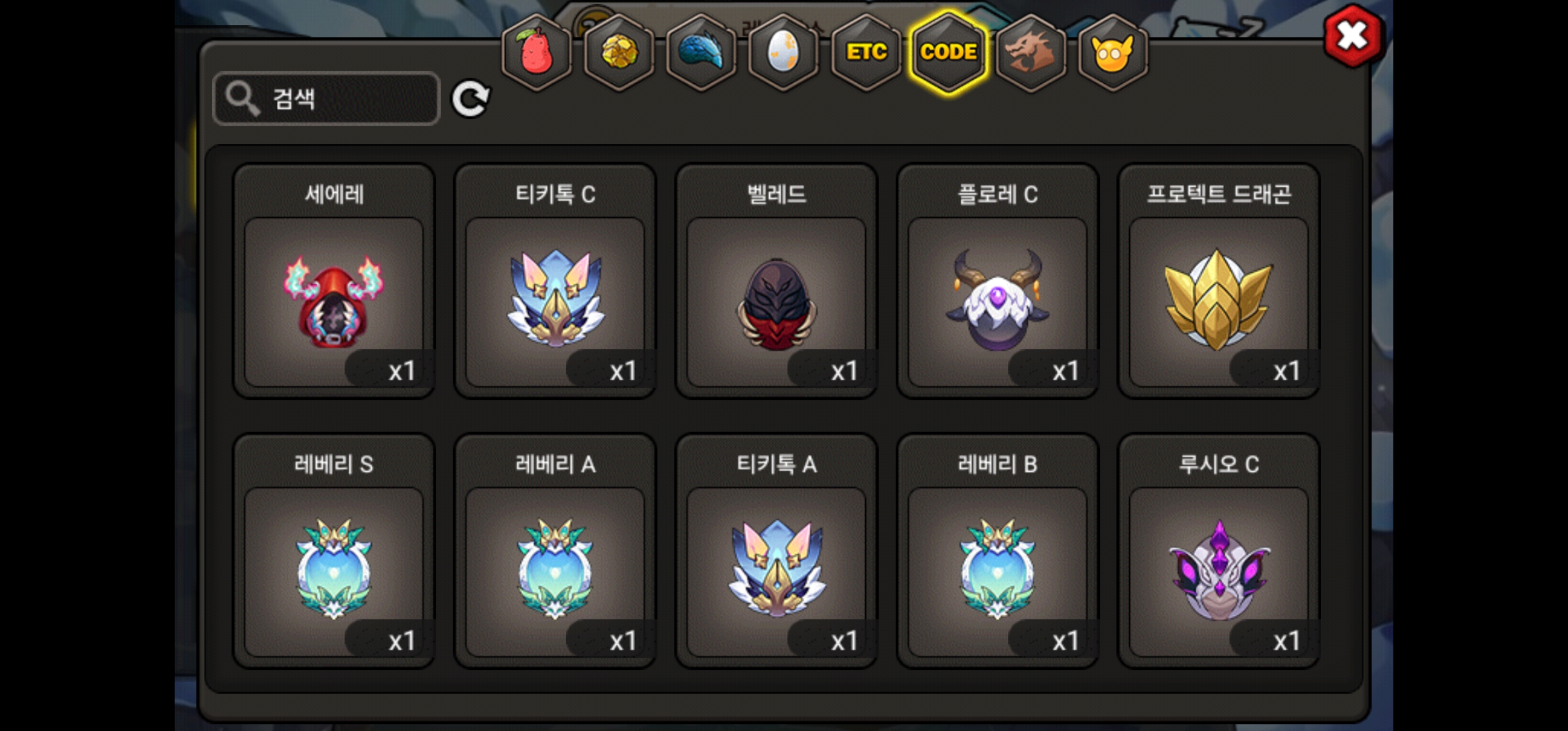Select the 티키톡 A egg item
Viewport: 1568px width, 731px height.
point(776,551)
